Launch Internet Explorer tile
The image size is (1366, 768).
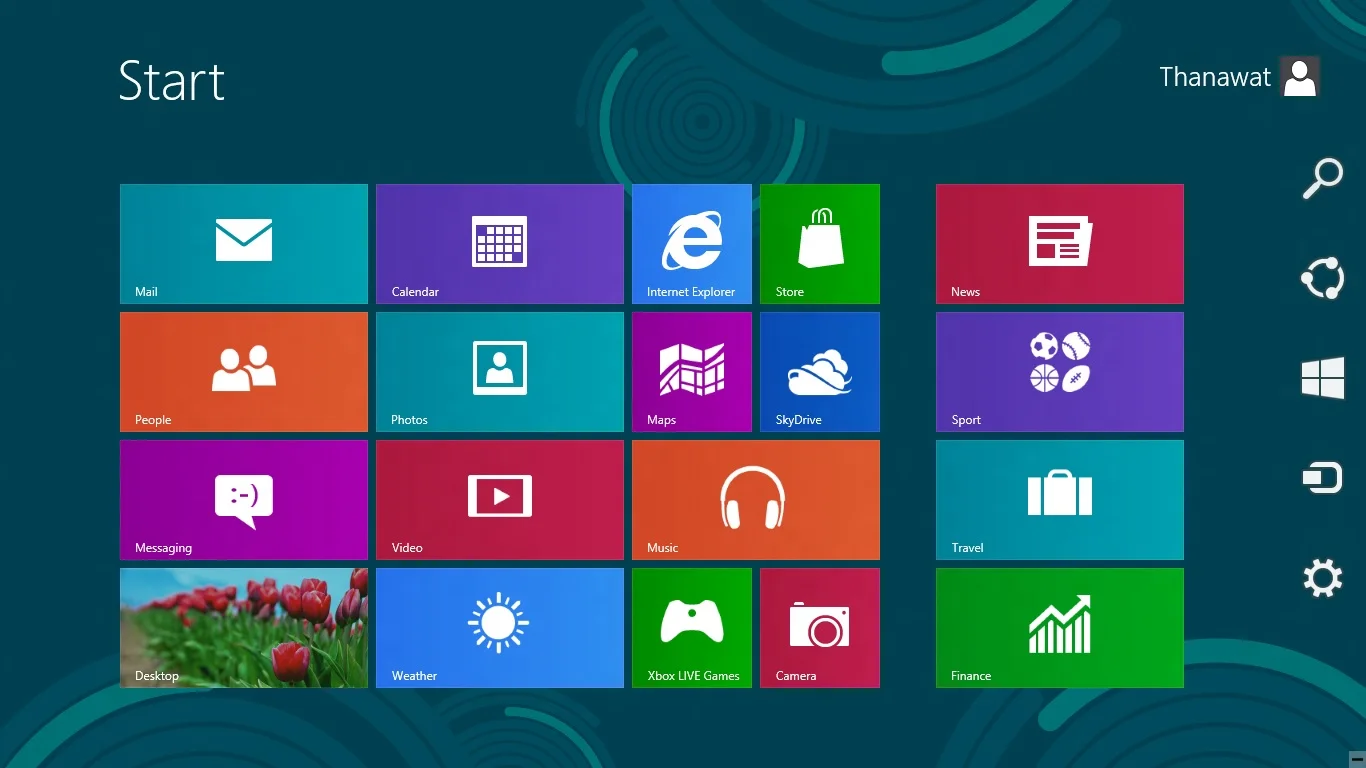pyautogui.click(x=692, y=244)
